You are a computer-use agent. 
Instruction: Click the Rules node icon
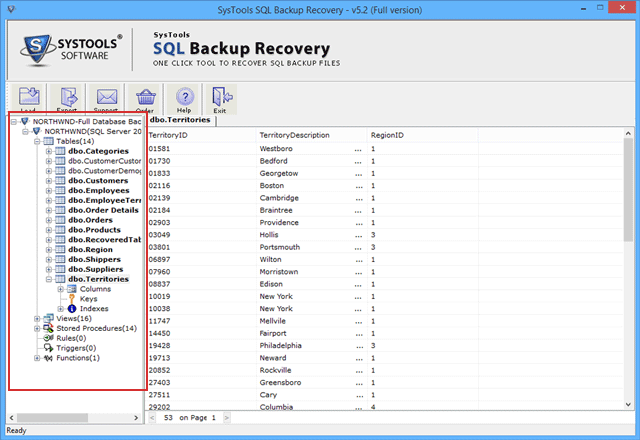coord(49,338)
